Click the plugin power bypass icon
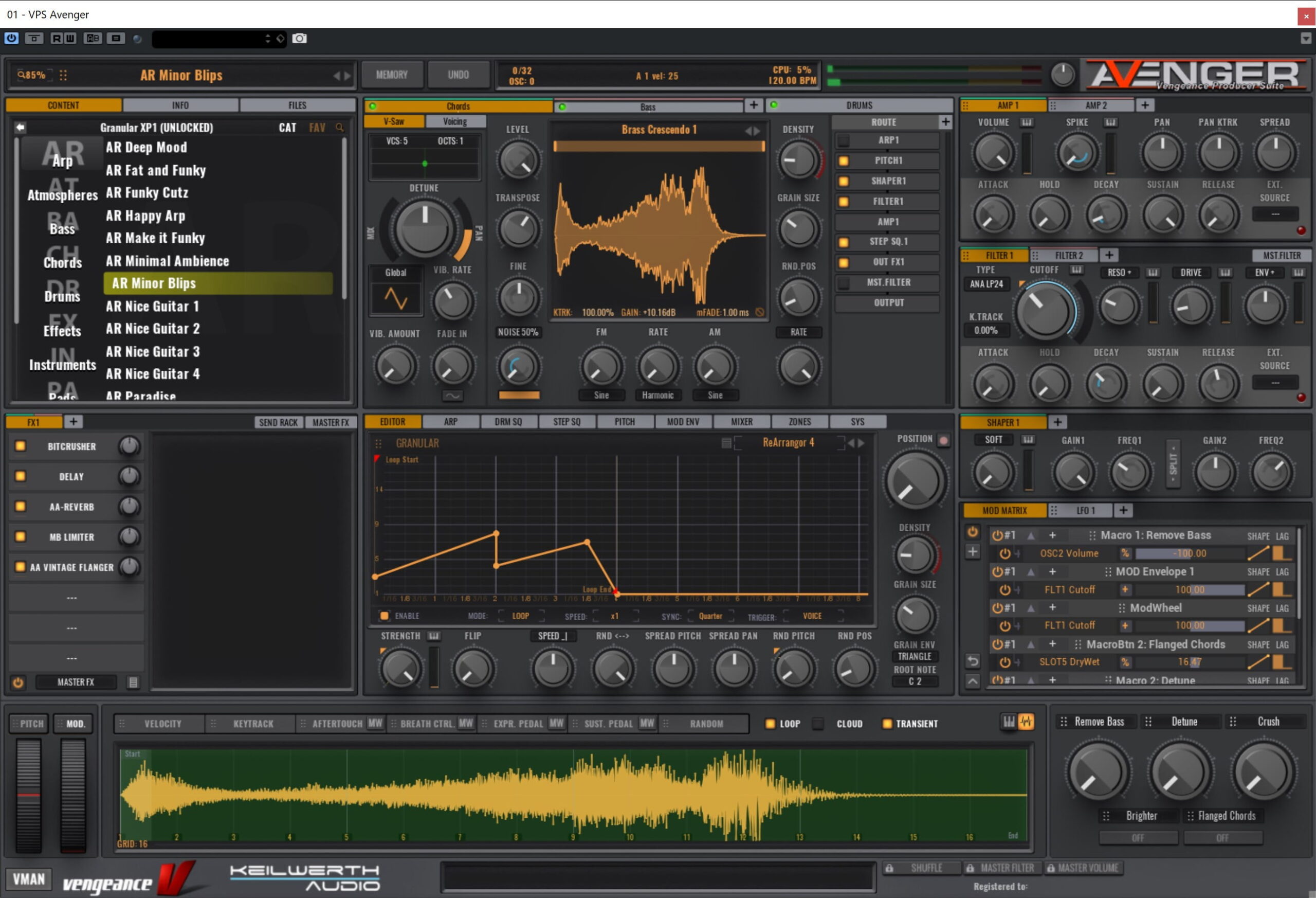This screenshot has height=898, width=1316. [11, 38]
